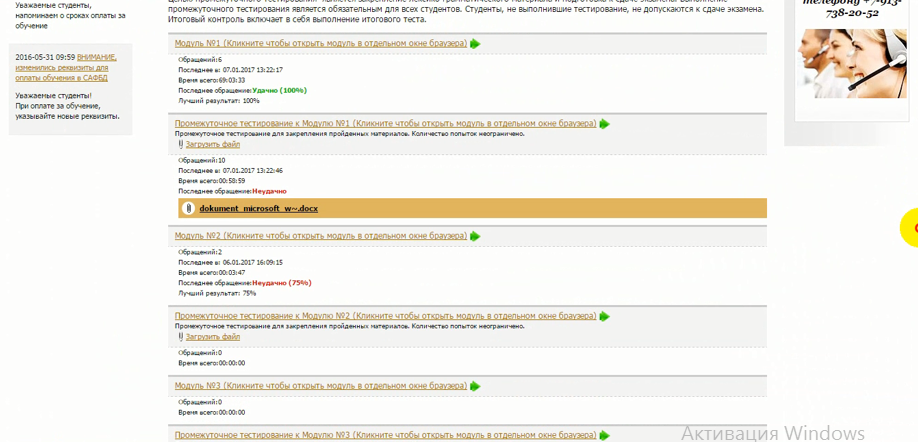
Task: Click paperclip icon beside the docx attachment
Action: click(x=190, y=208)
